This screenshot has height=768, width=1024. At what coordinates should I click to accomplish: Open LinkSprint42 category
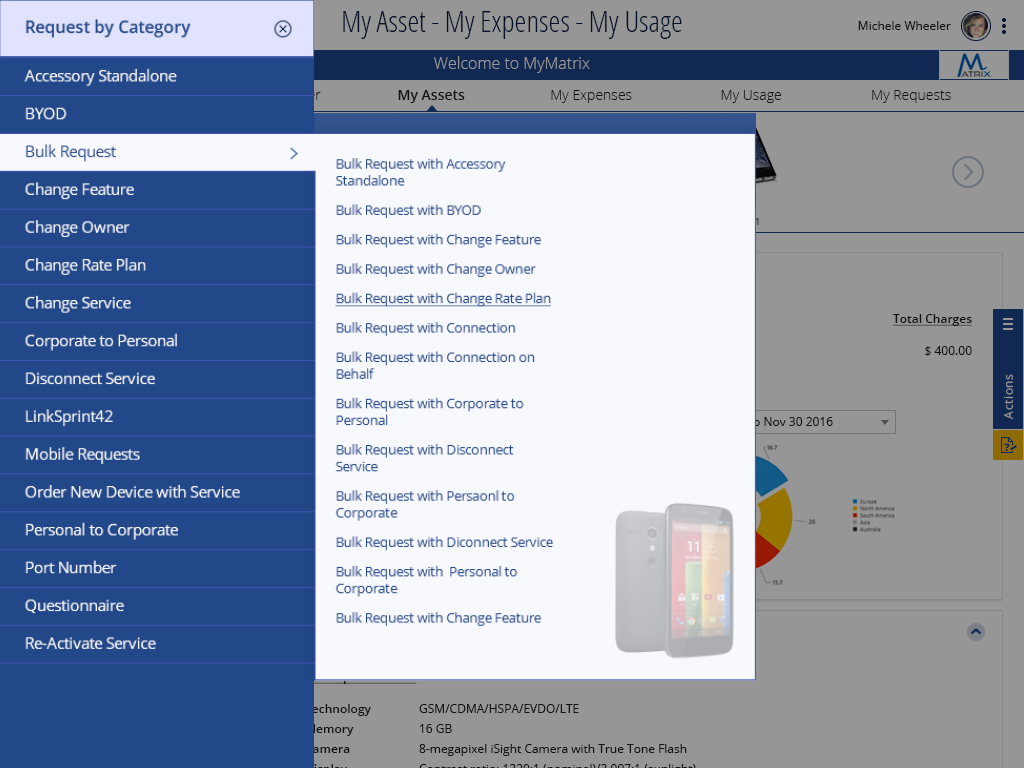click(x=157, y=417)
